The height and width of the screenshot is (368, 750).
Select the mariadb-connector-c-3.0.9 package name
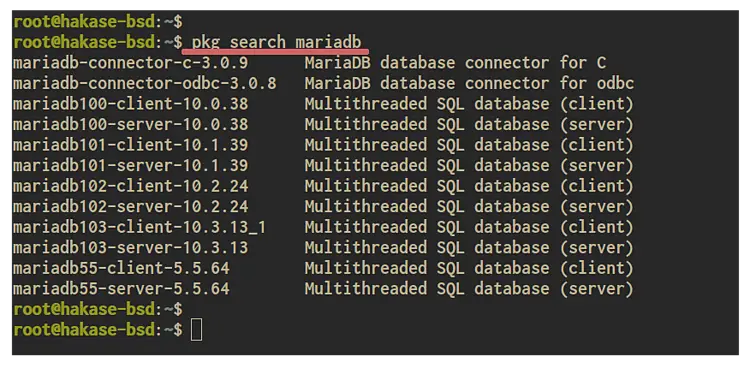click(130, 63)
